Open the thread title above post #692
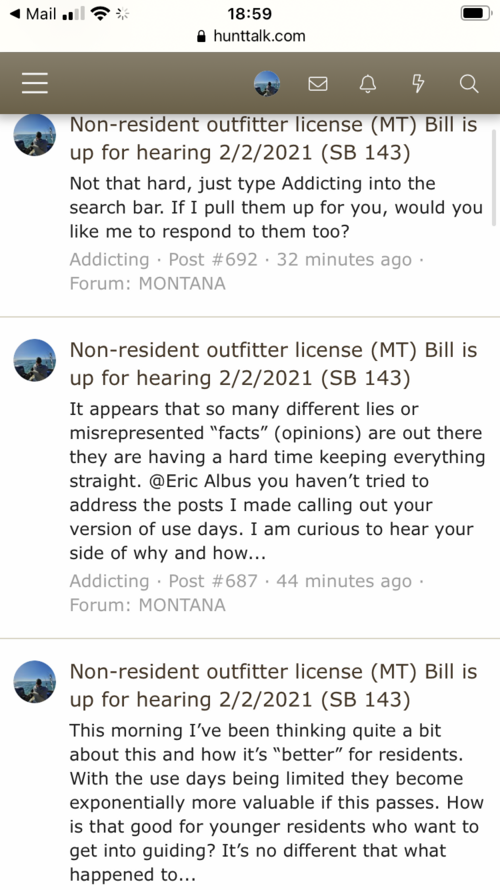Viewport: 500px width, 890px height. tap(274, 138)
